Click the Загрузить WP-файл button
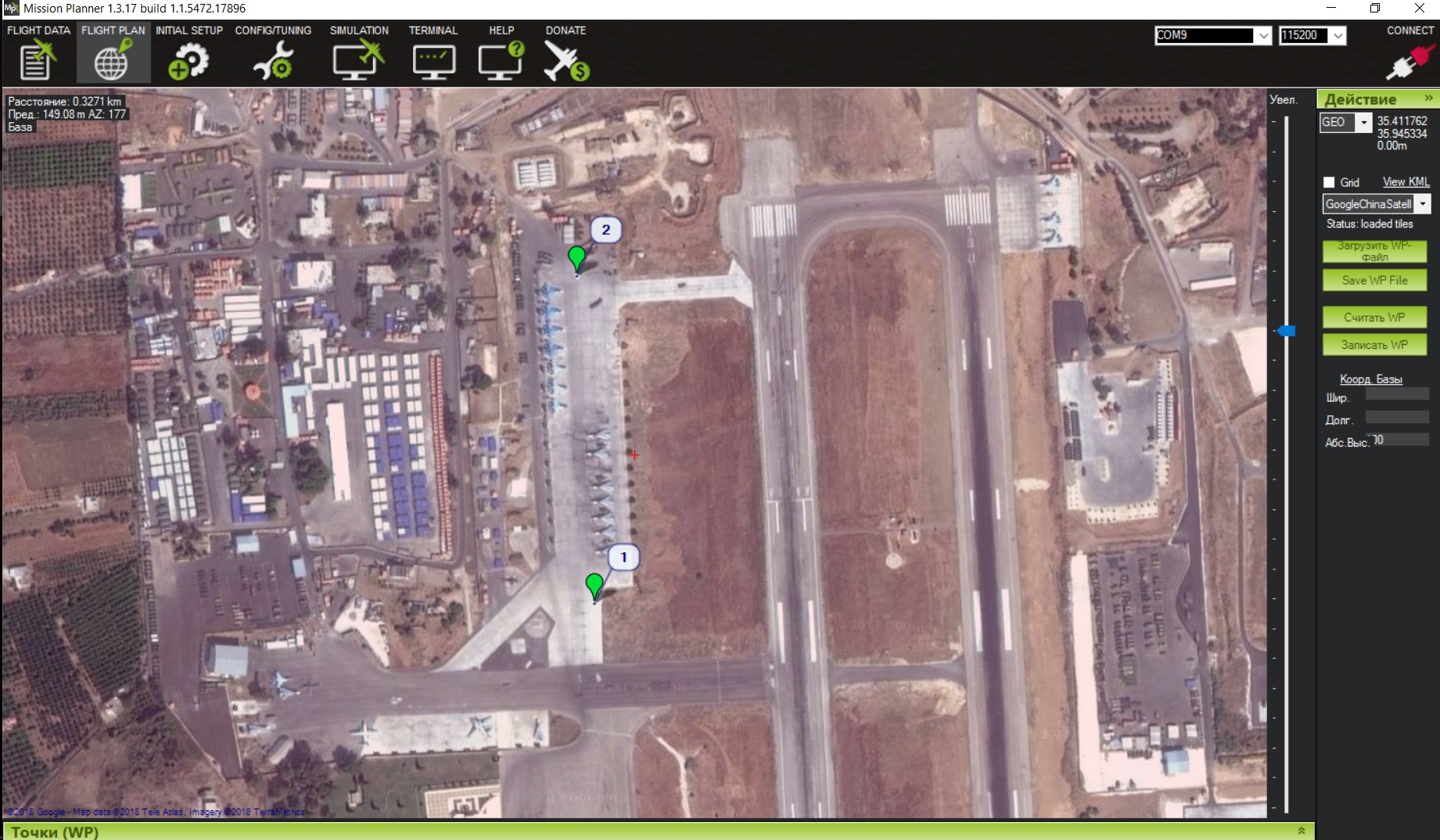Screen dimensions: 1440x840 (x=1374, y=251)
